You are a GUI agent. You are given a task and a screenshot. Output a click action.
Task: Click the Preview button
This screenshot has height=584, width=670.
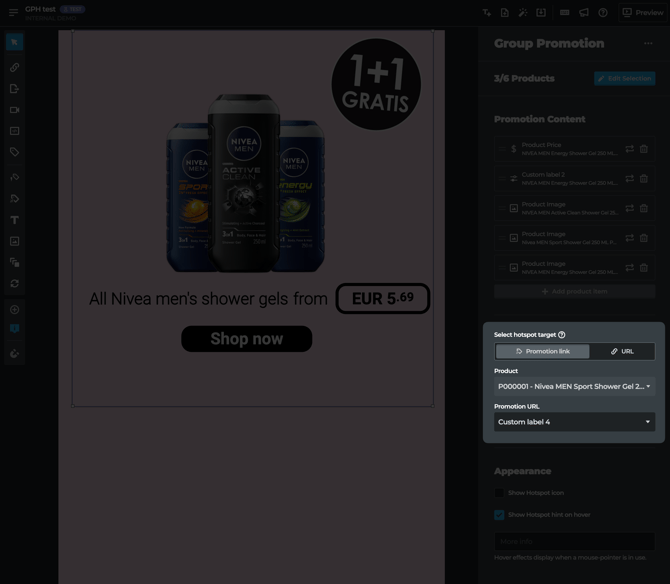[x=643, y=13]
